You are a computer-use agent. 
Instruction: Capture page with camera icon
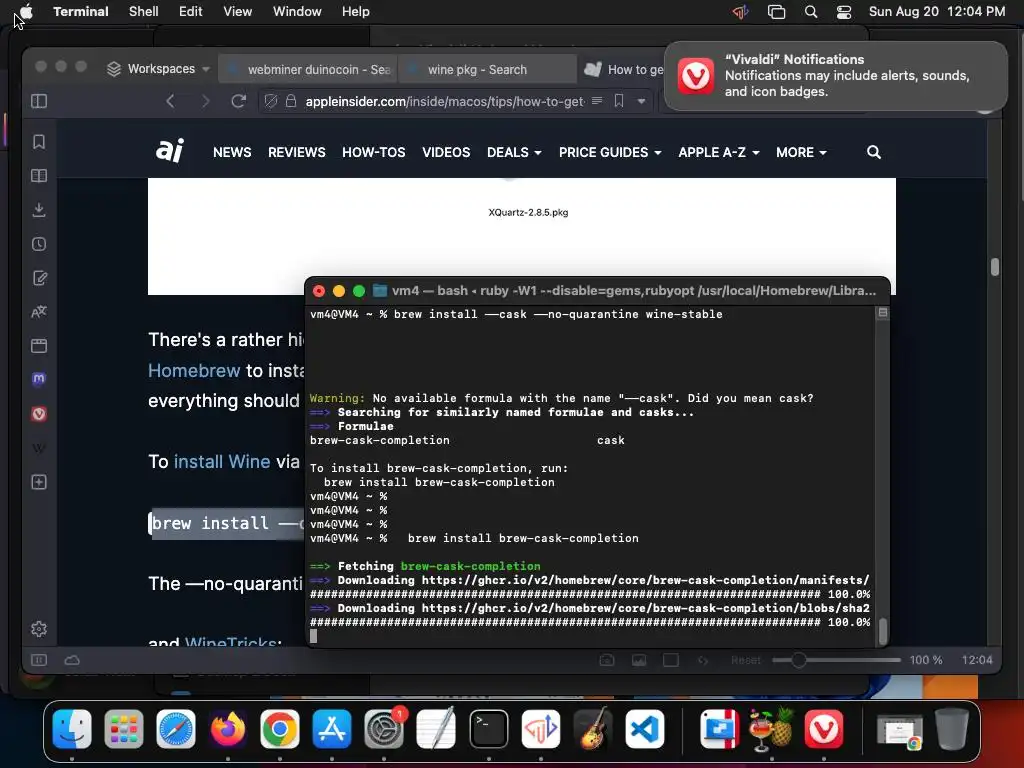607,660
